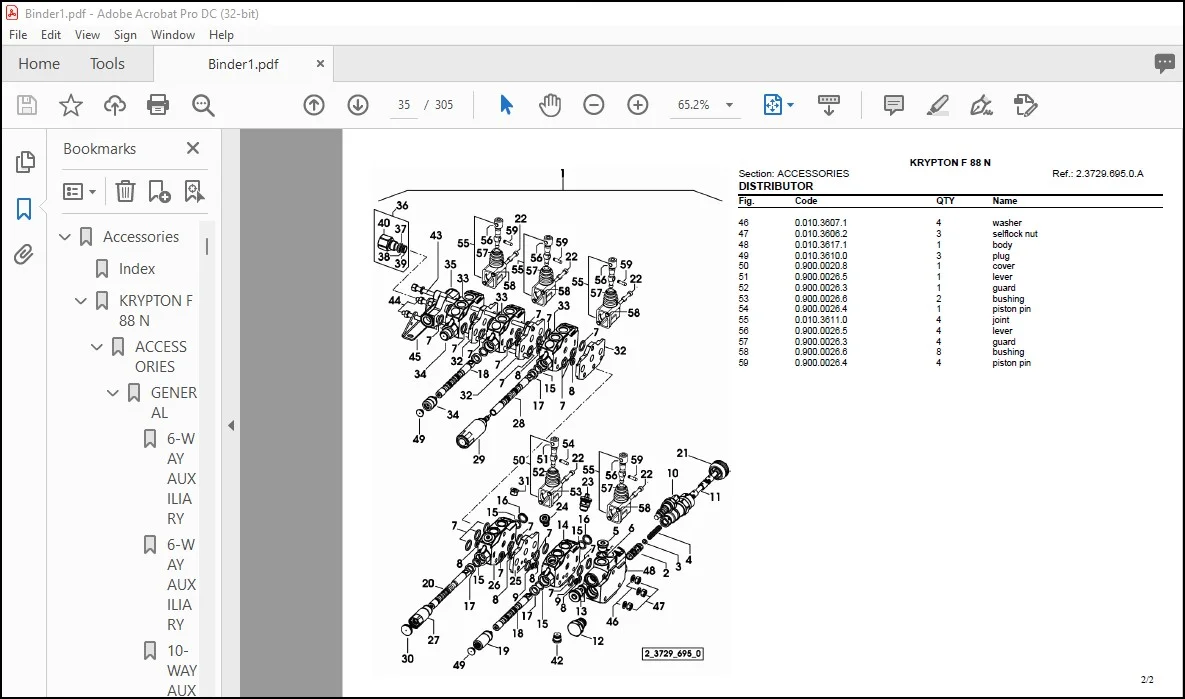Delete selected bookmark with trash icon
Image resolution: width=1185 pixels, height=699 pixels.
pos(125,191)
